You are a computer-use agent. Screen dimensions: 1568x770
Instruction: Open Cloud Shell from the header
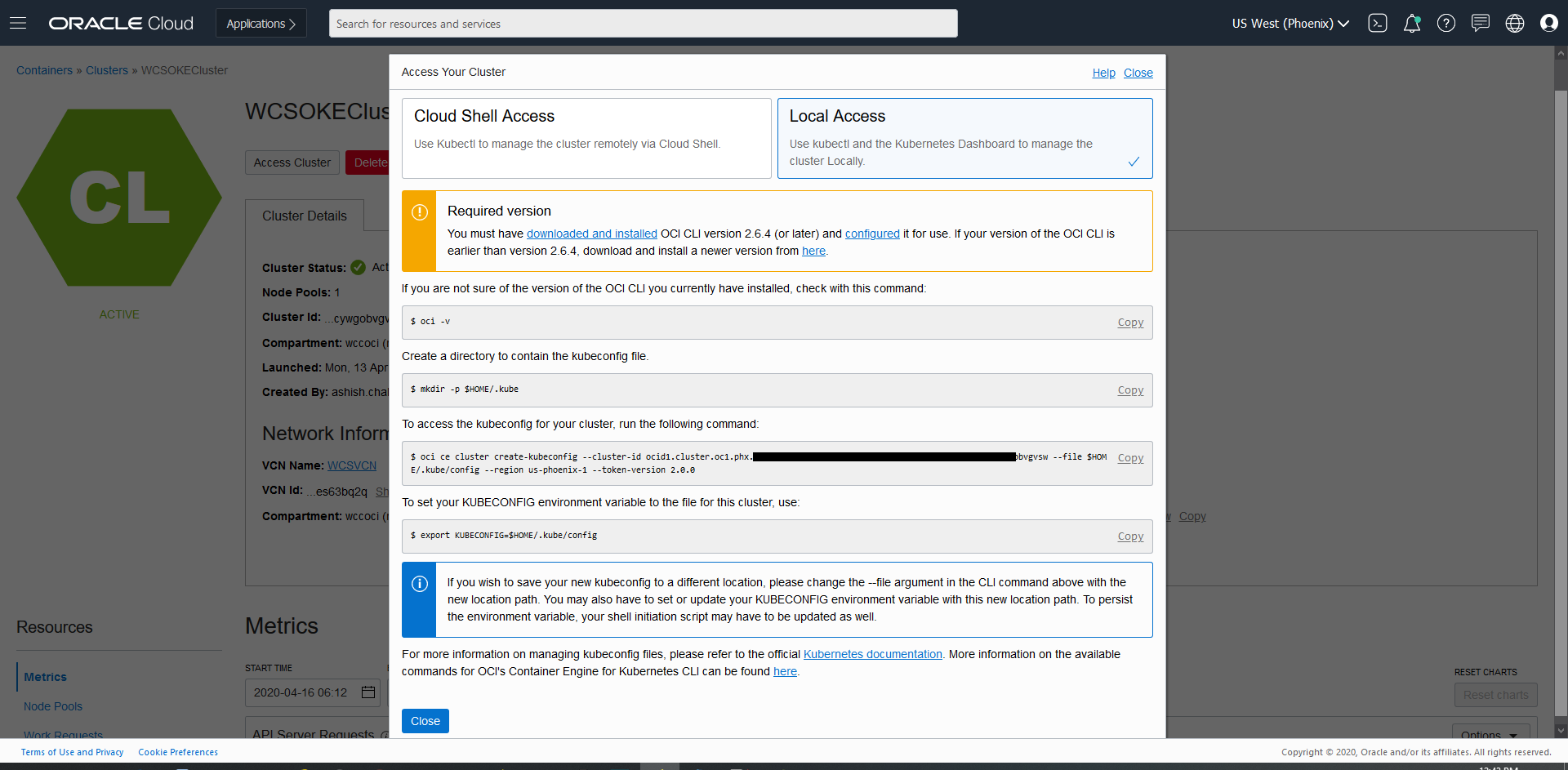point(1378,23)
